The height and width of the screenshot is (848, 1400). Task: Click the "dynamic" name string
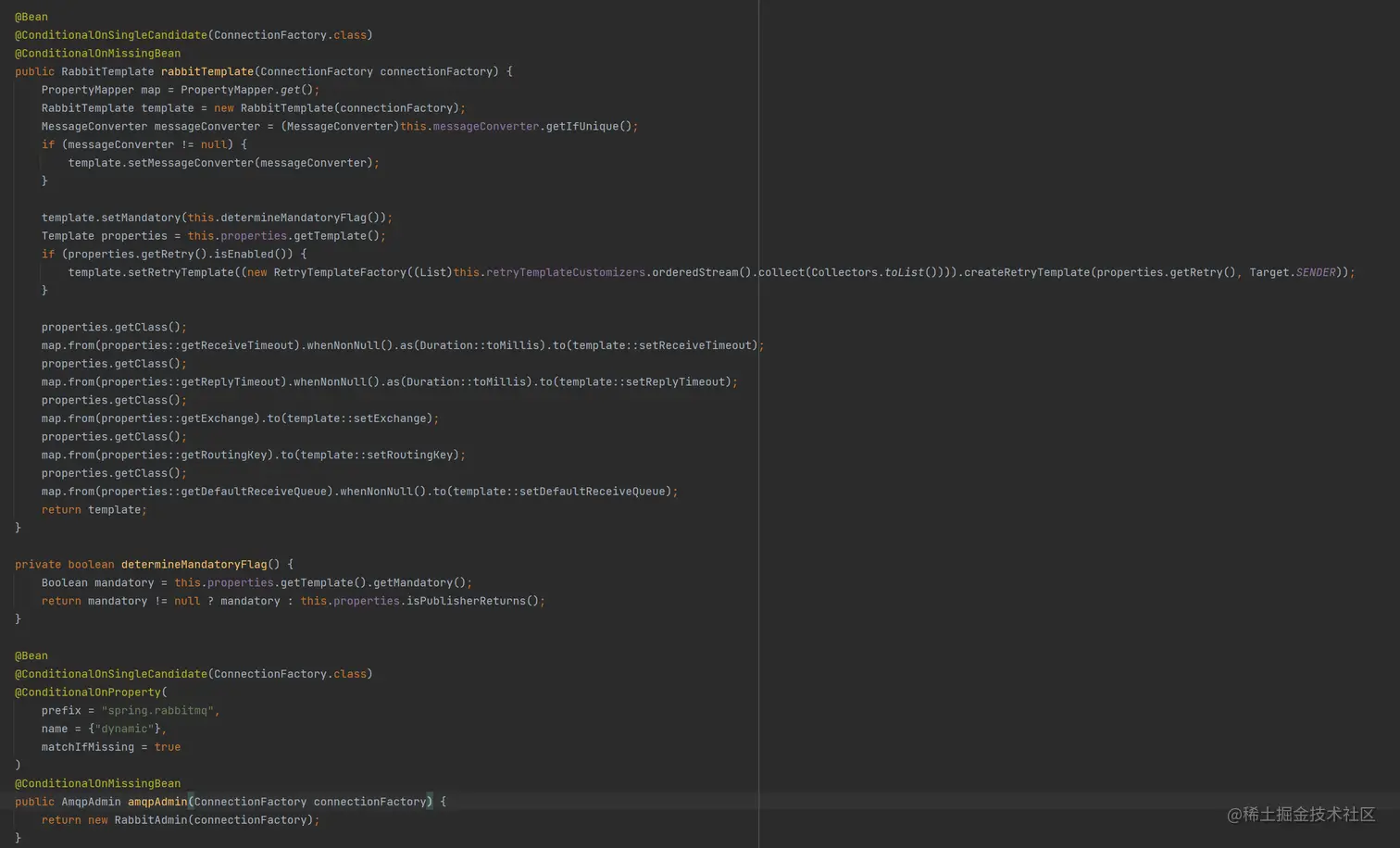pos(124,729)
